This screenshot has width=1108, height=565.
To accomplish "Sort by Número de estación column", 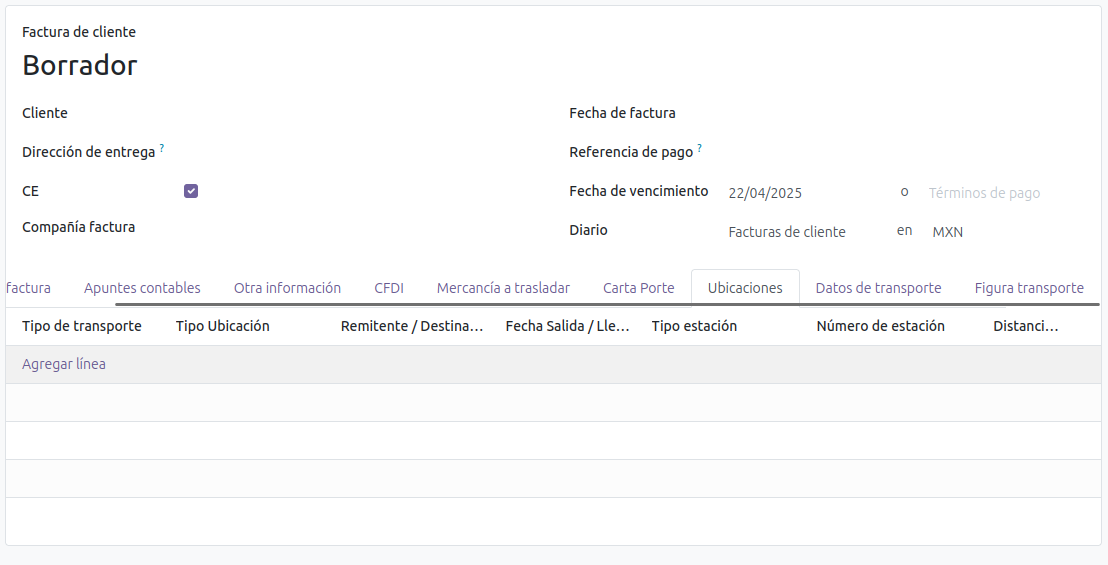I will pyautogui.click(x=880, y=326).
